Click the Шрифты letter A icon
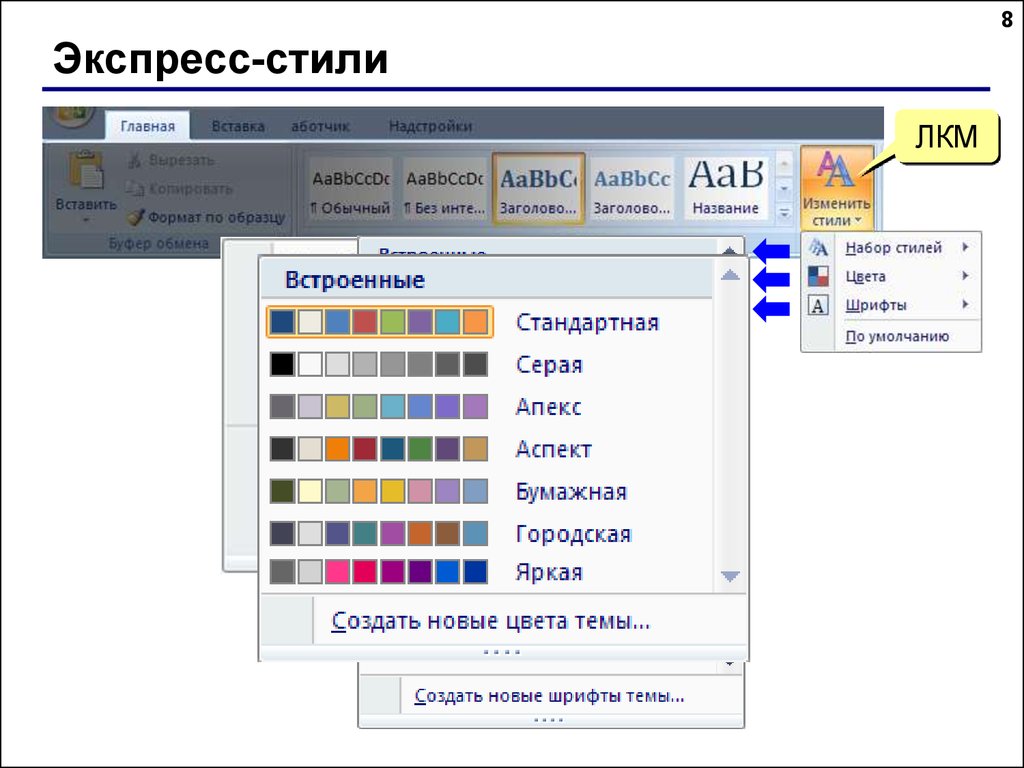 (818, 305)
